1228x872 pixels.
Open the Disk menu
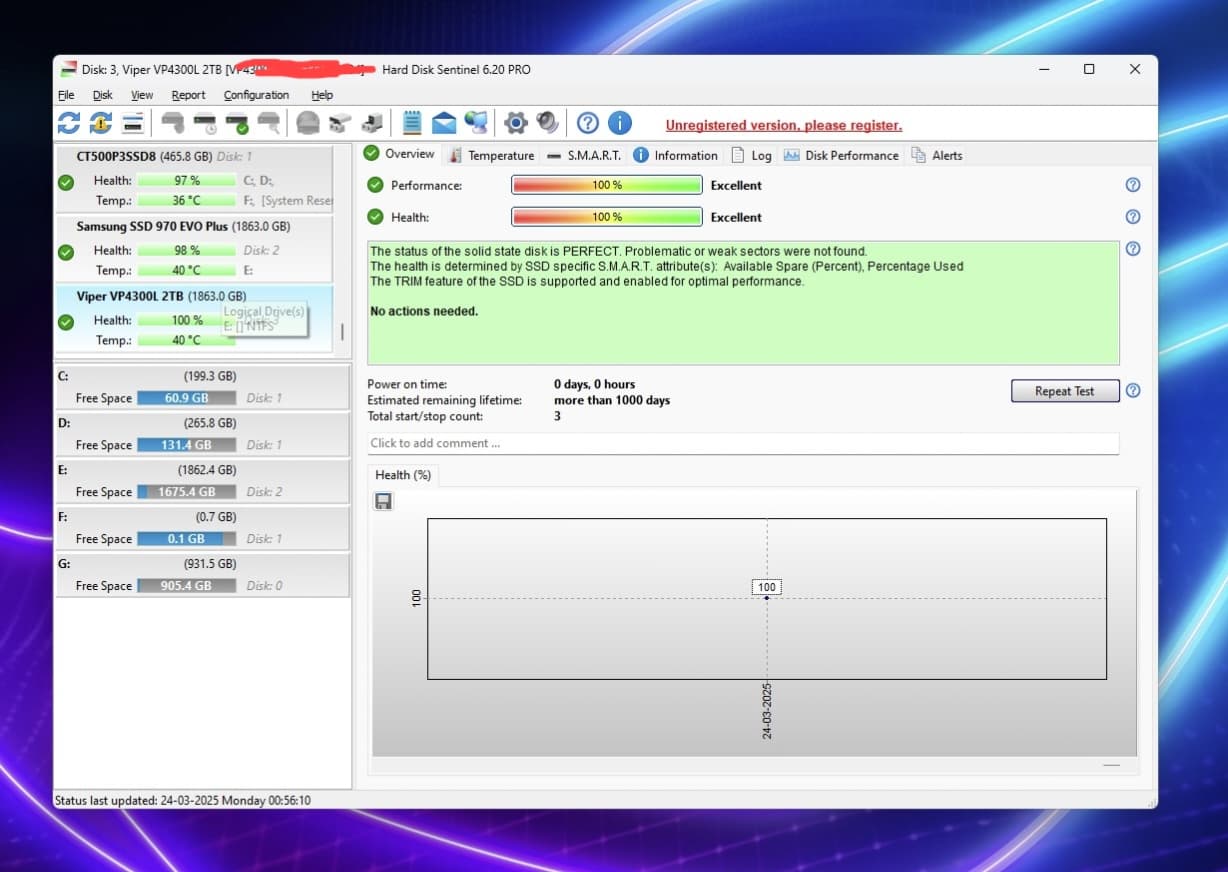coord(102,95)
